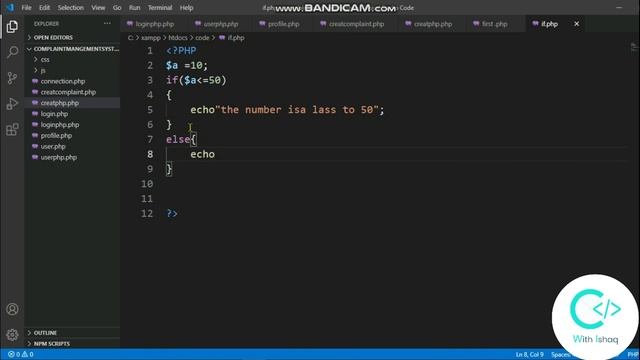Click the code breadcrumb segment
Image resolution: width=640 pixels, height=360 pixels.
[202, 38]
